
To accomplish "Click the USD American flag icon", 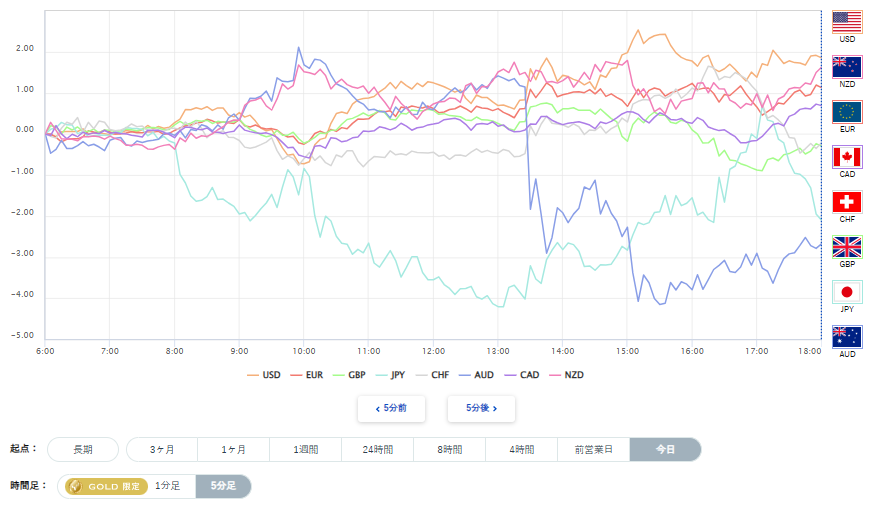I will click(x=847, y=22).
